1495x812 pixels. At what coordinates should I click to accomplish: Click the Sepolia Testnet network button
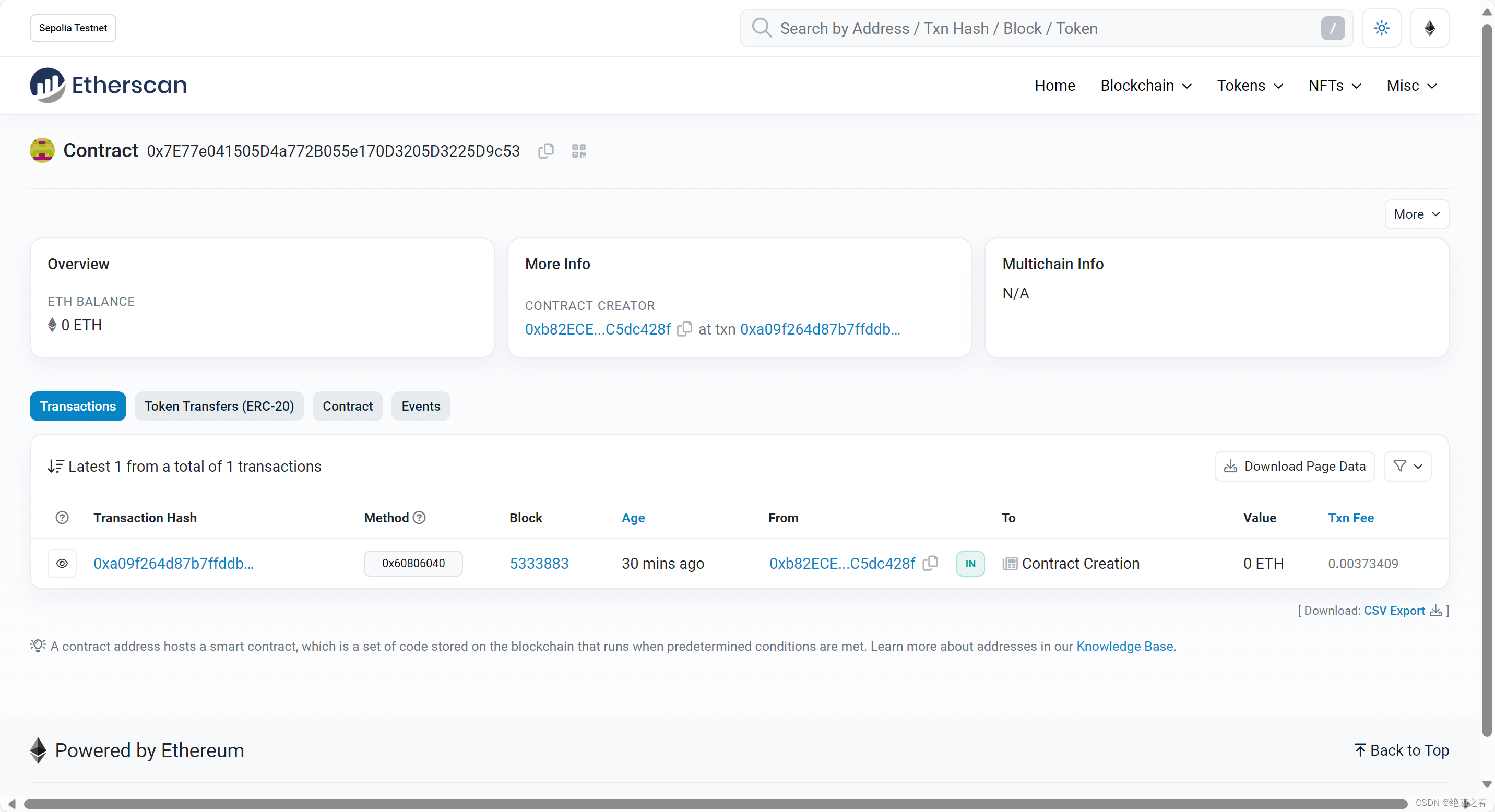pos(73,28)
